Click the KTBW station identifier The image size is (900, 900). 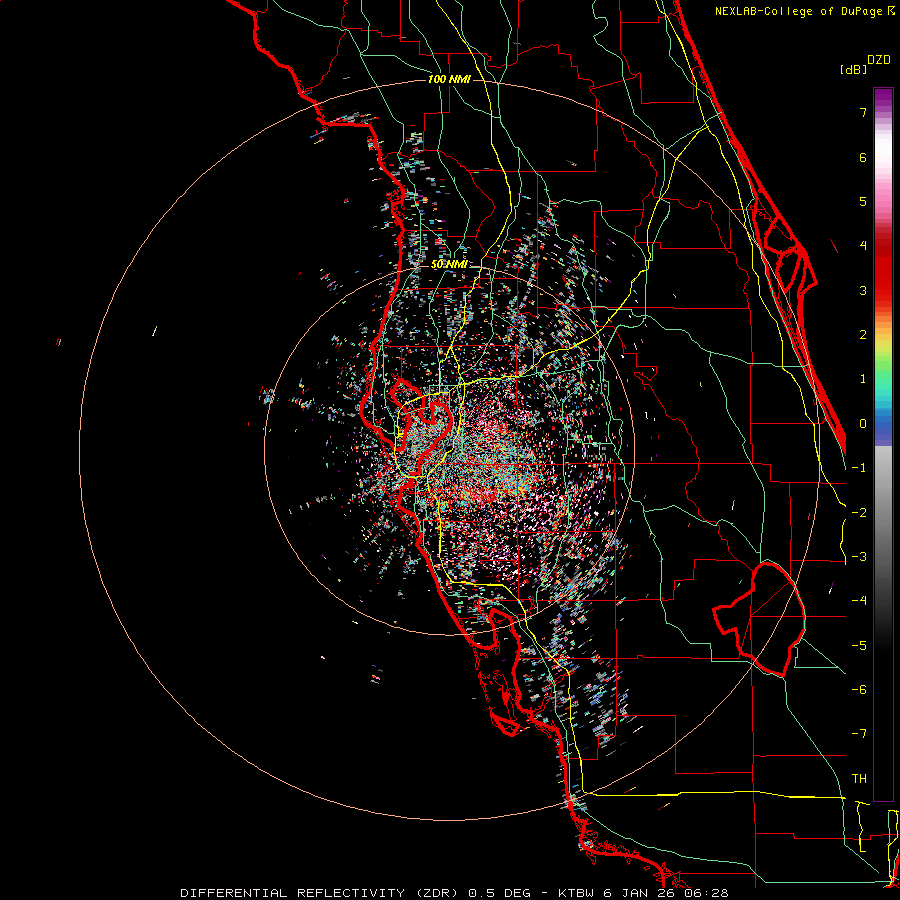[x=577, y=893]
